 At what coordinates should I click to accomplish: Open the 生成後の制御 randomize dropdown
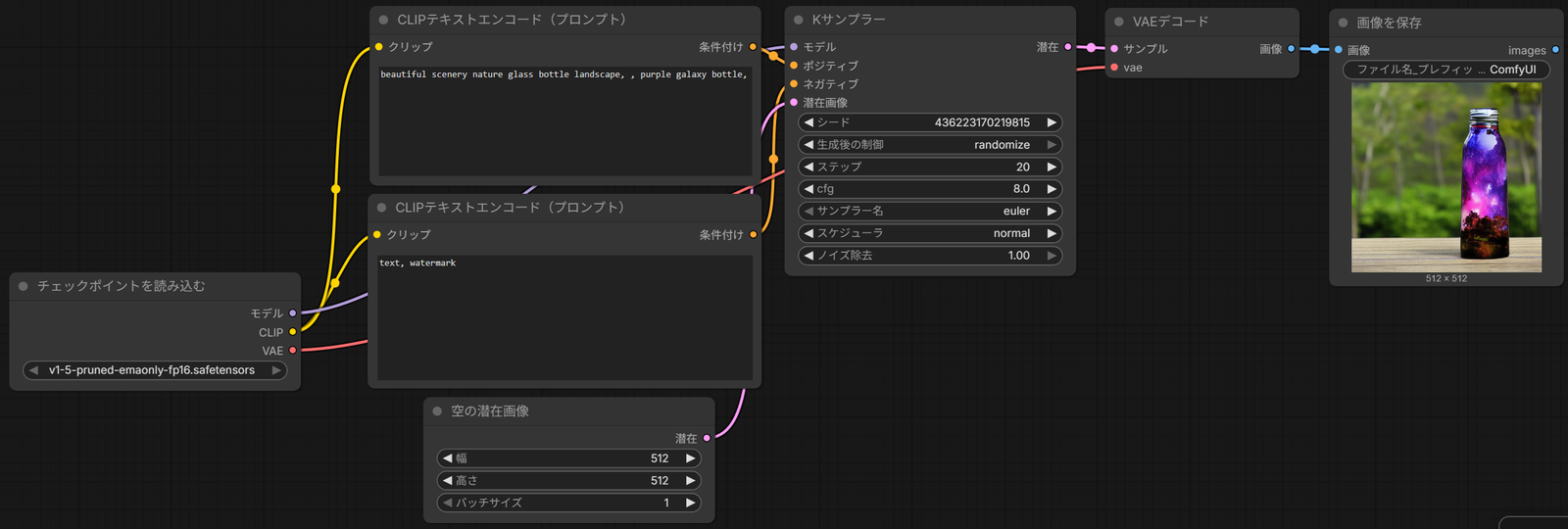(930, 145)
